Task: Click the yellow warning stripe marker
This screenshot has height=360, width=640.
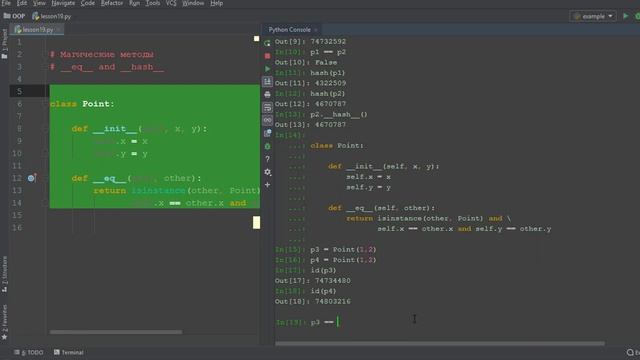Action: tap(256, 222)
